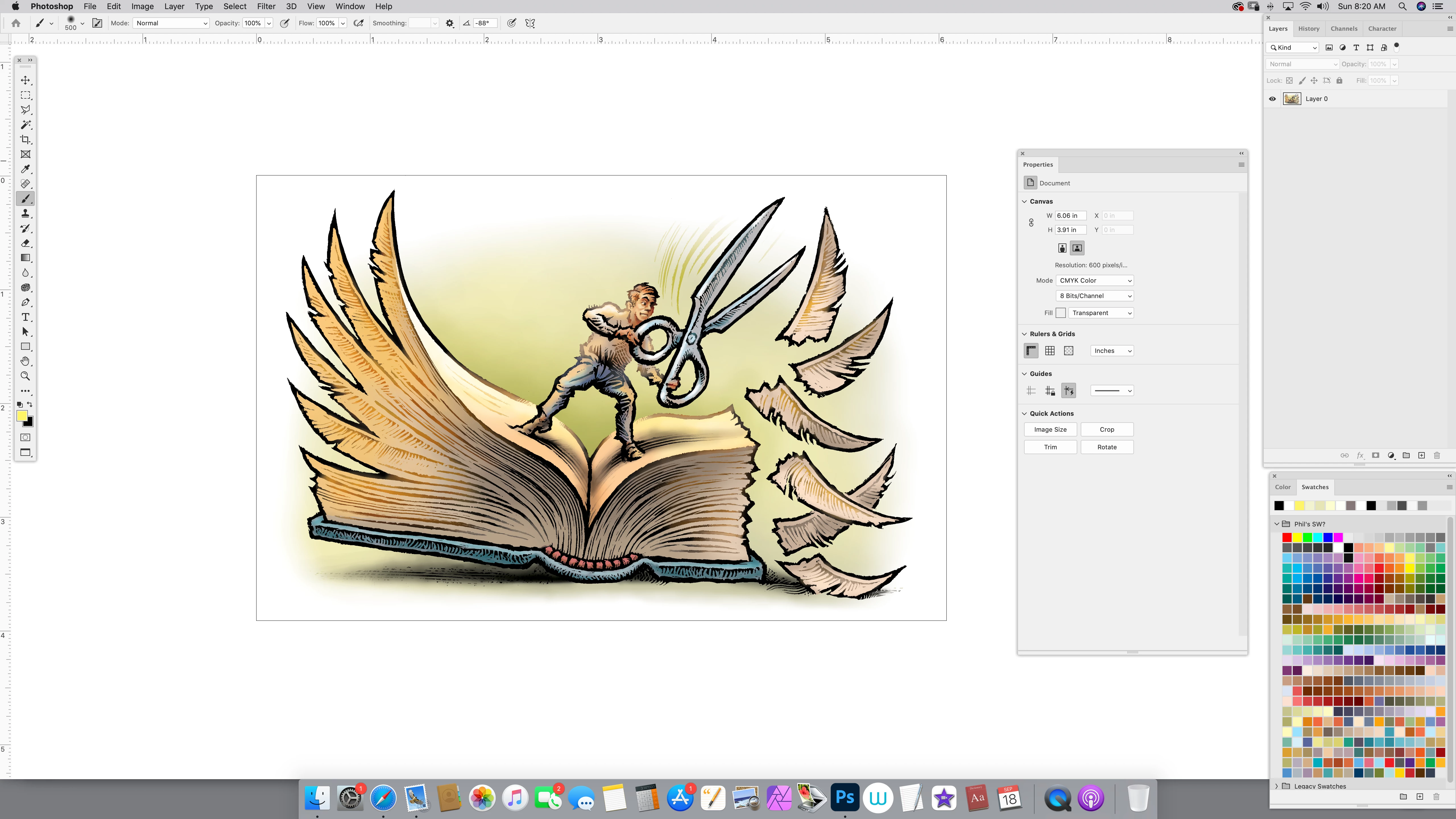Switch to the Channels tab

point(1343,29)
